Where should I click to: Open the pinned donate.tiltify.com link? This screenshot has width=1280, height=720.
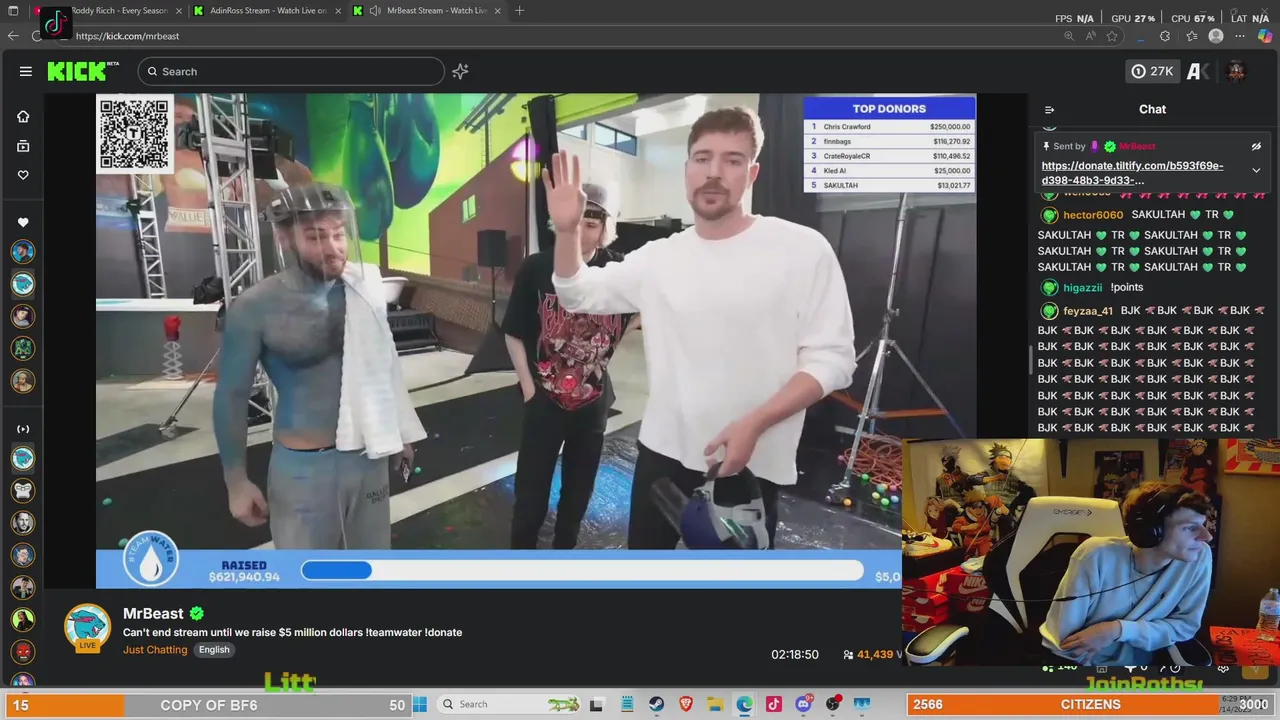[1132, 173]
